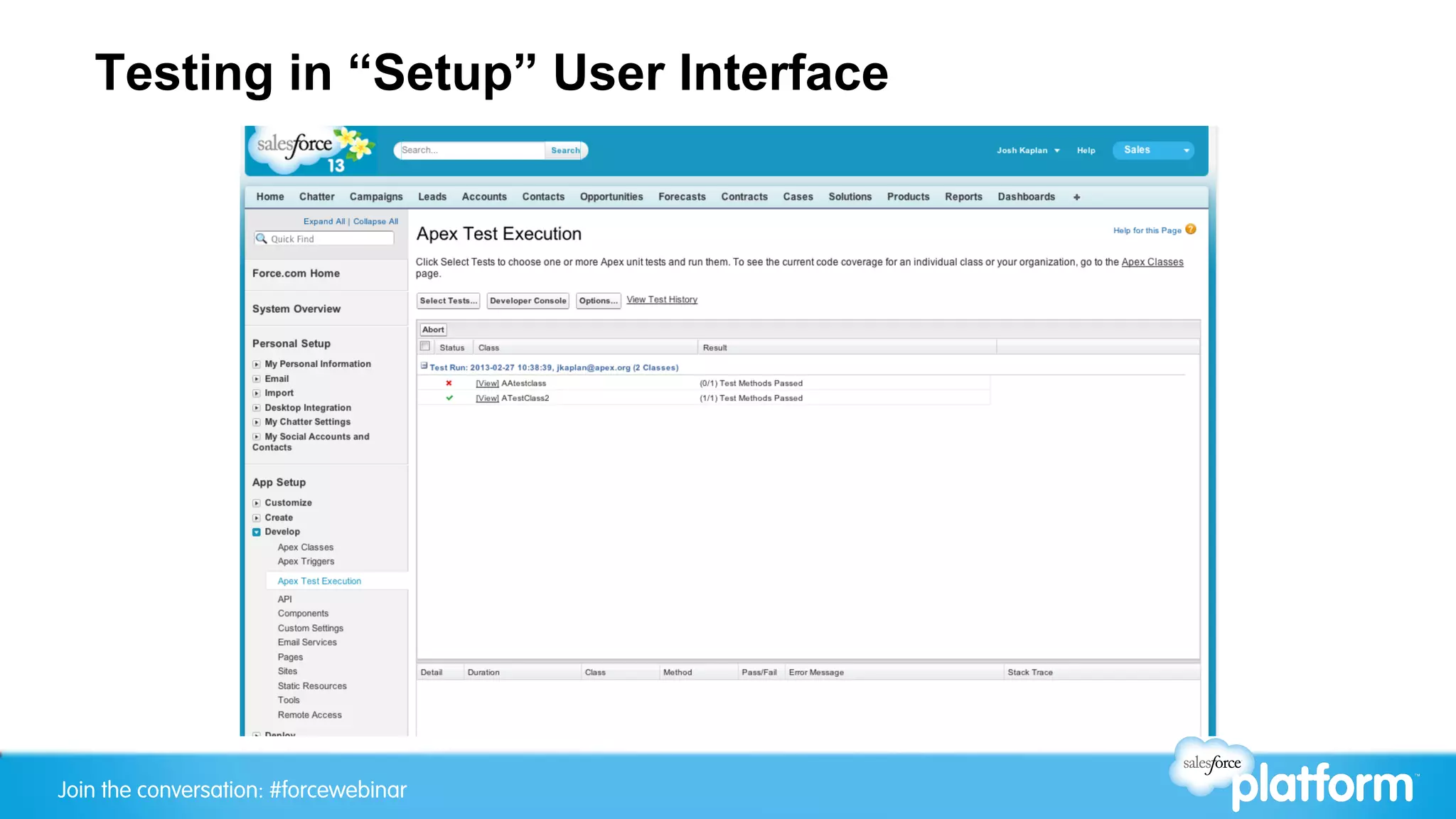Follow the Apex Classes link in description
Viewport: 1456px width, 819px height.
tap(1152, 262)
